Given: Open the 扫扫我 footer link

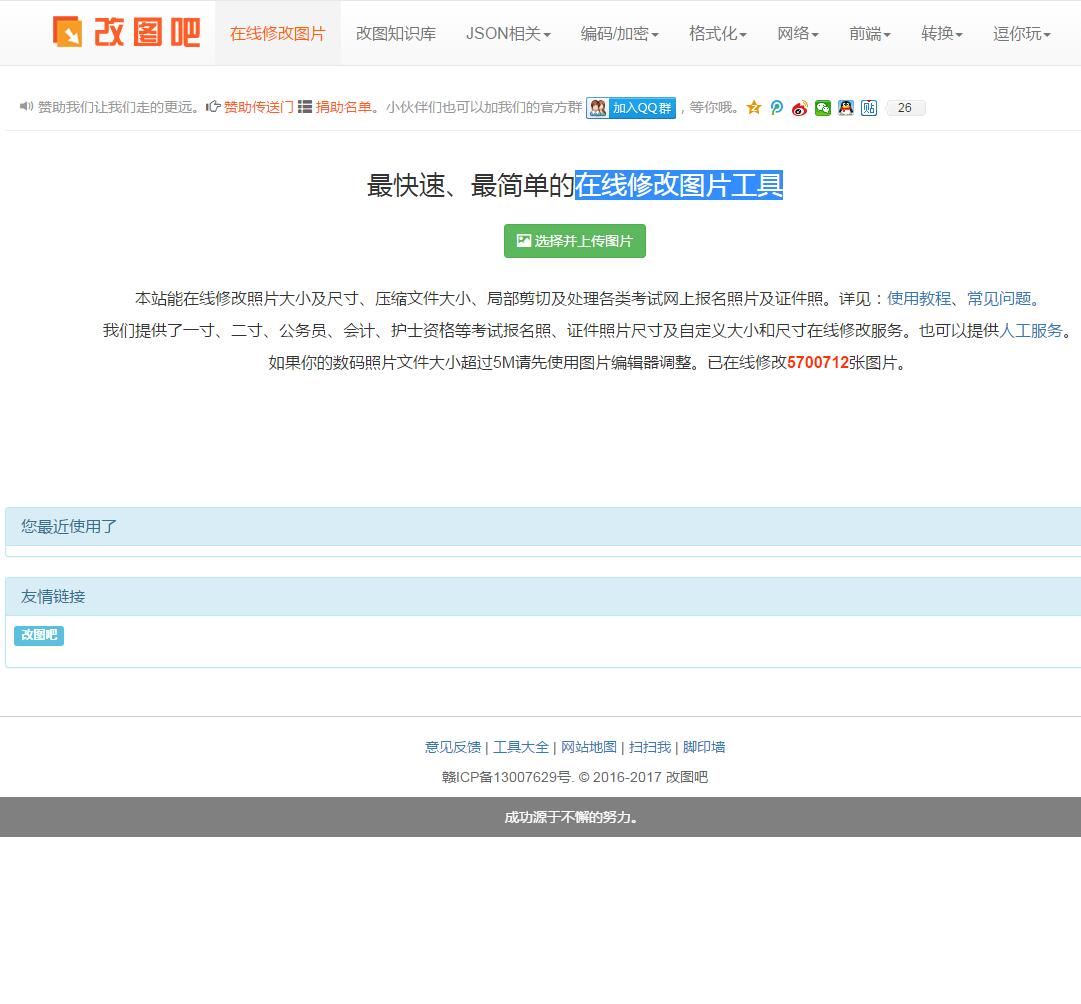Looking at the screenshot, I should pos(650,747).
